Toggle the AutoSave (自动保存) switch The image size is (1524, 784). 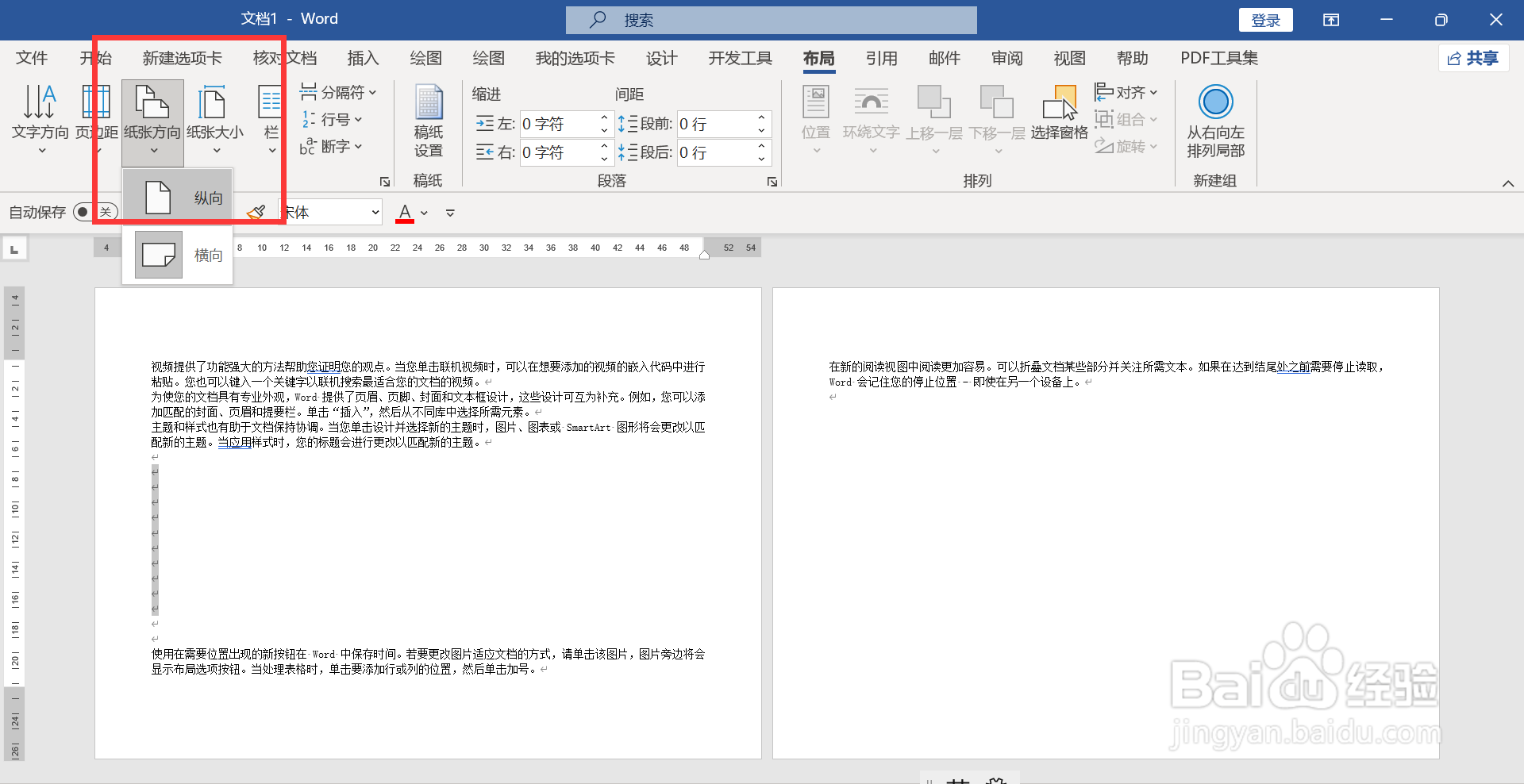[95, 212]
